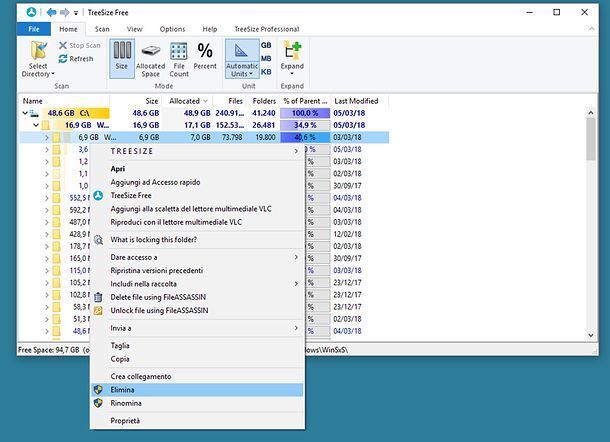Click the 100,0 % parent bar
The width and height of the screenshot is (610, 442).
coord(305,113)
